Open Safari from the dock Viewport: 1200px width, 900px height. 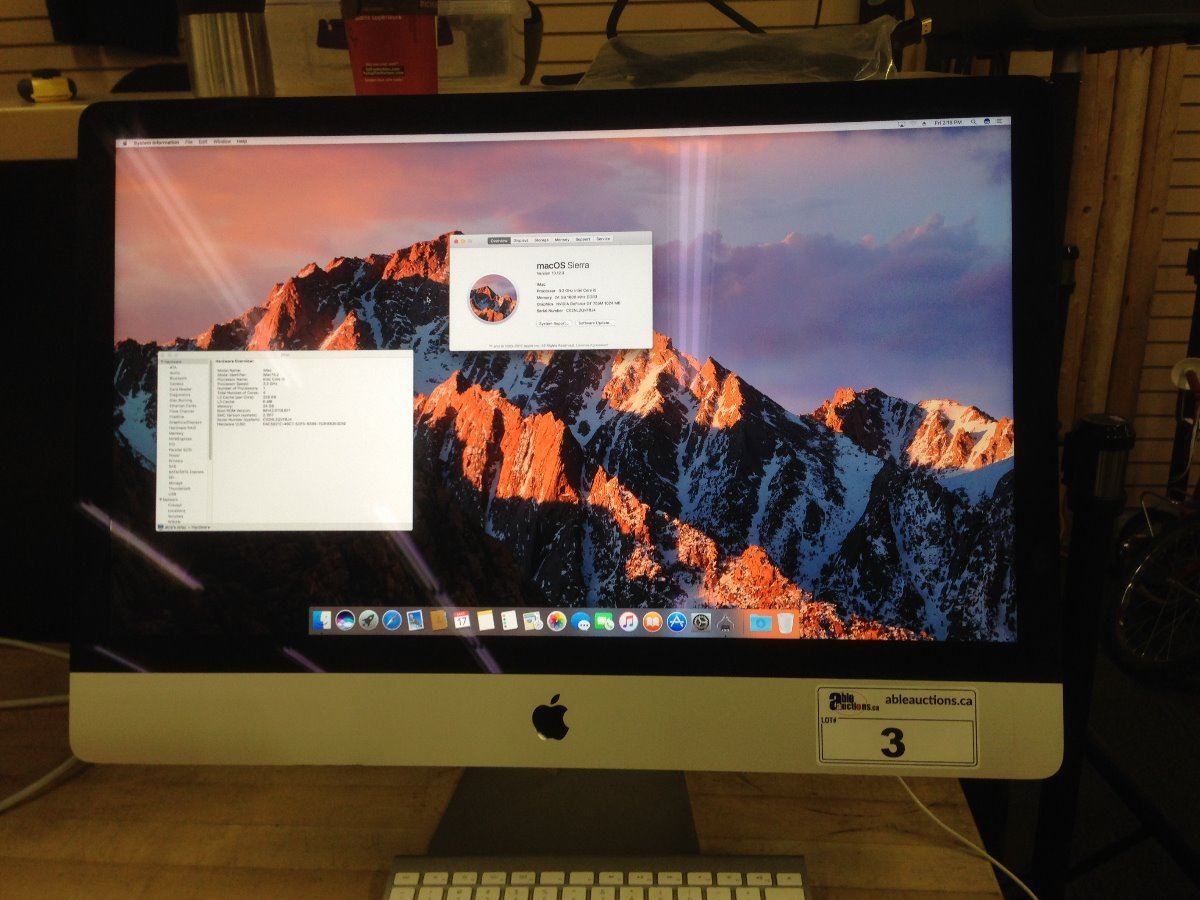point(392,621)
